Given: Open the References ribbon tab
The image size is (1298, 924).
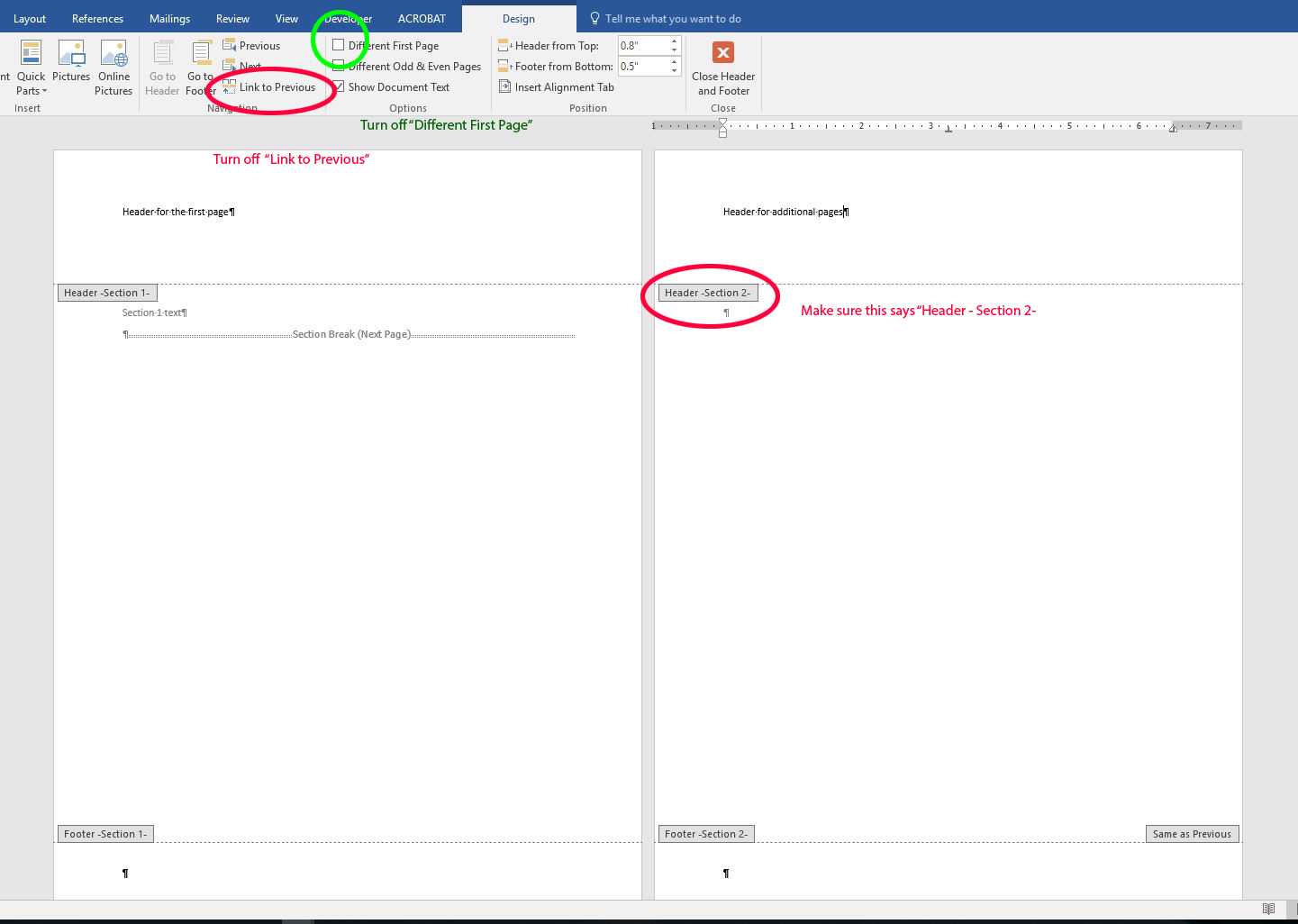Looking at the screenshot, I should (97, 18).
